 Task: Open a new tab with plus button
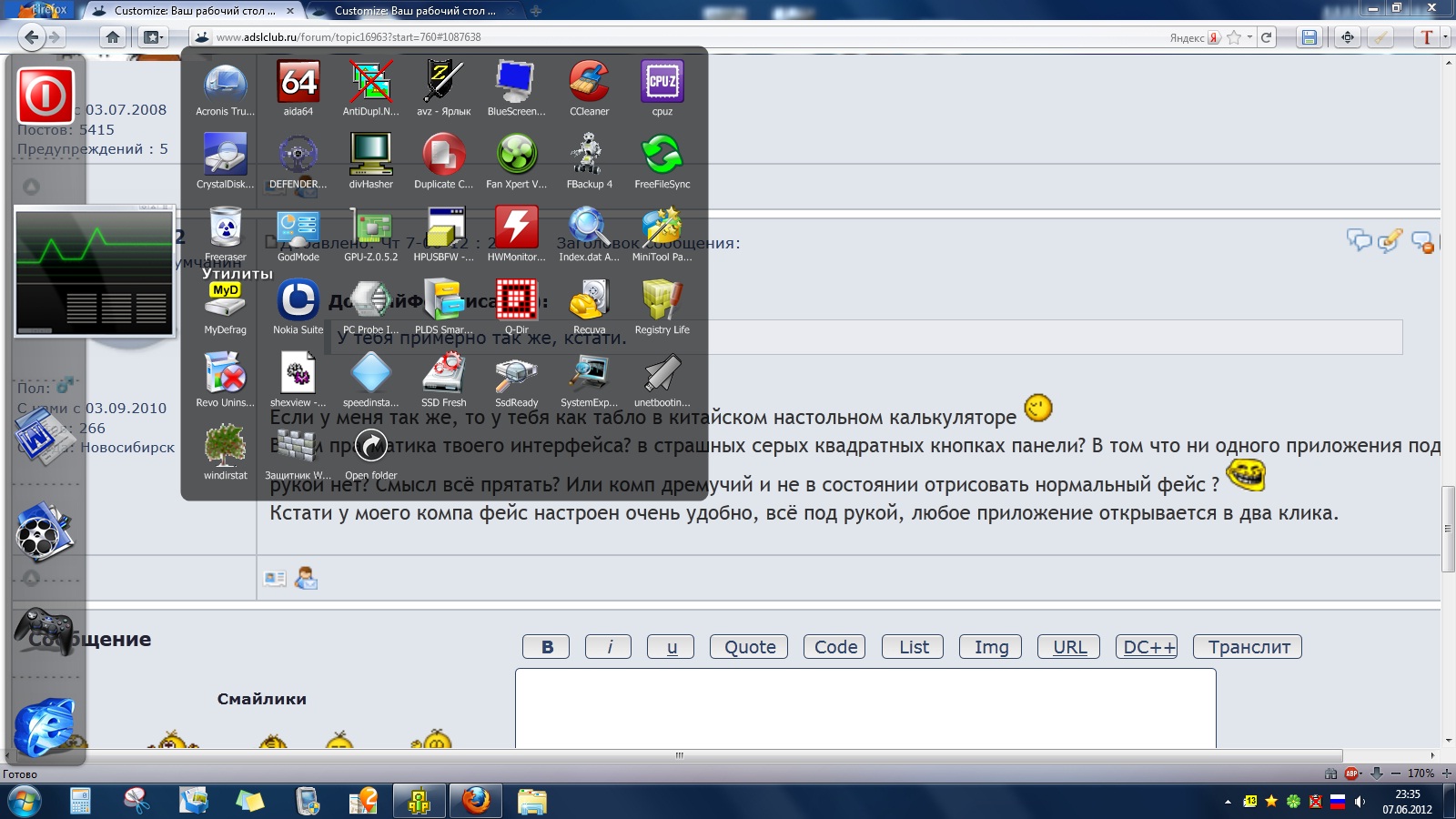coord(536,11)
